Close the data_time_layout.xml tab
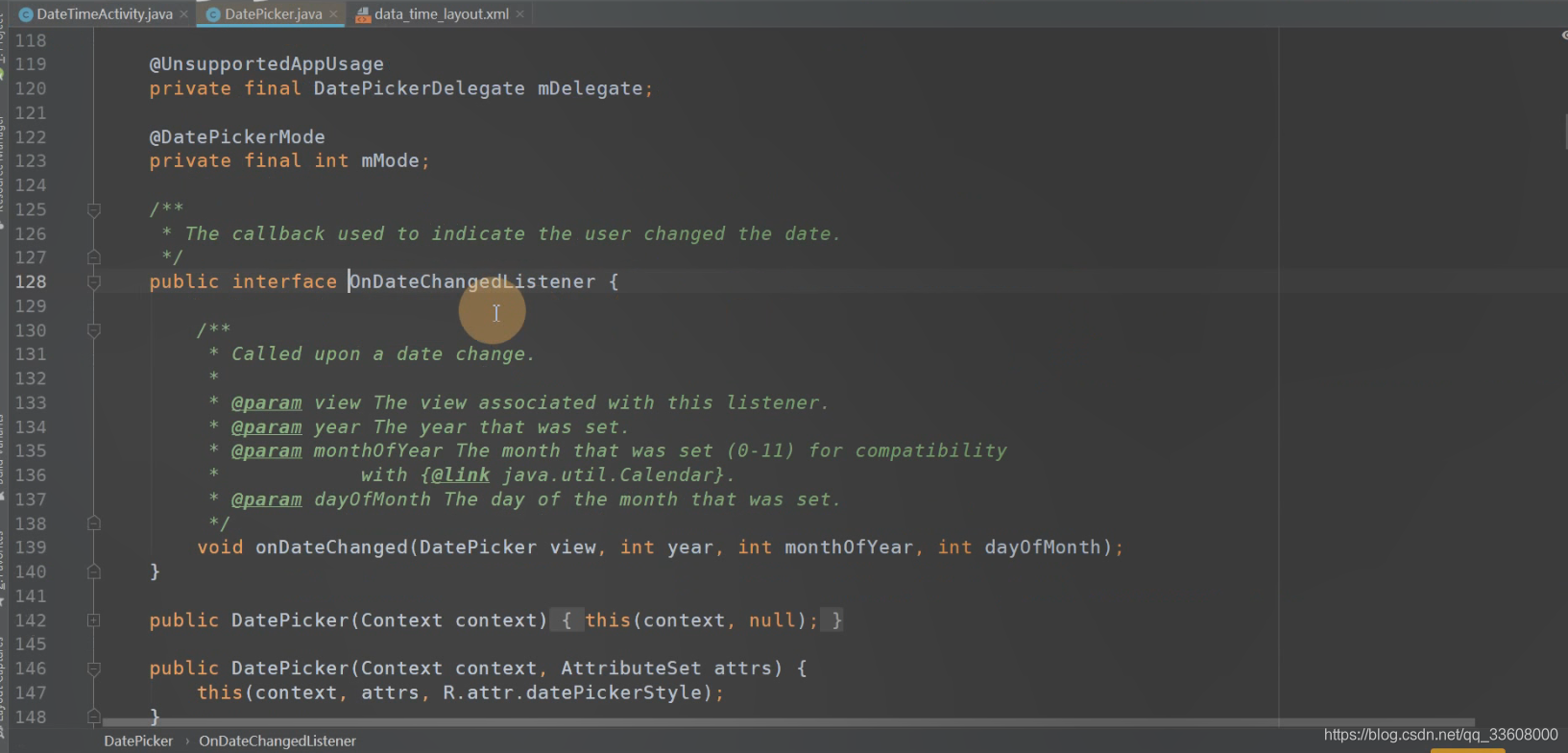Image resolution: width=1568 pixels, height=753 pixels. point(519,14)
